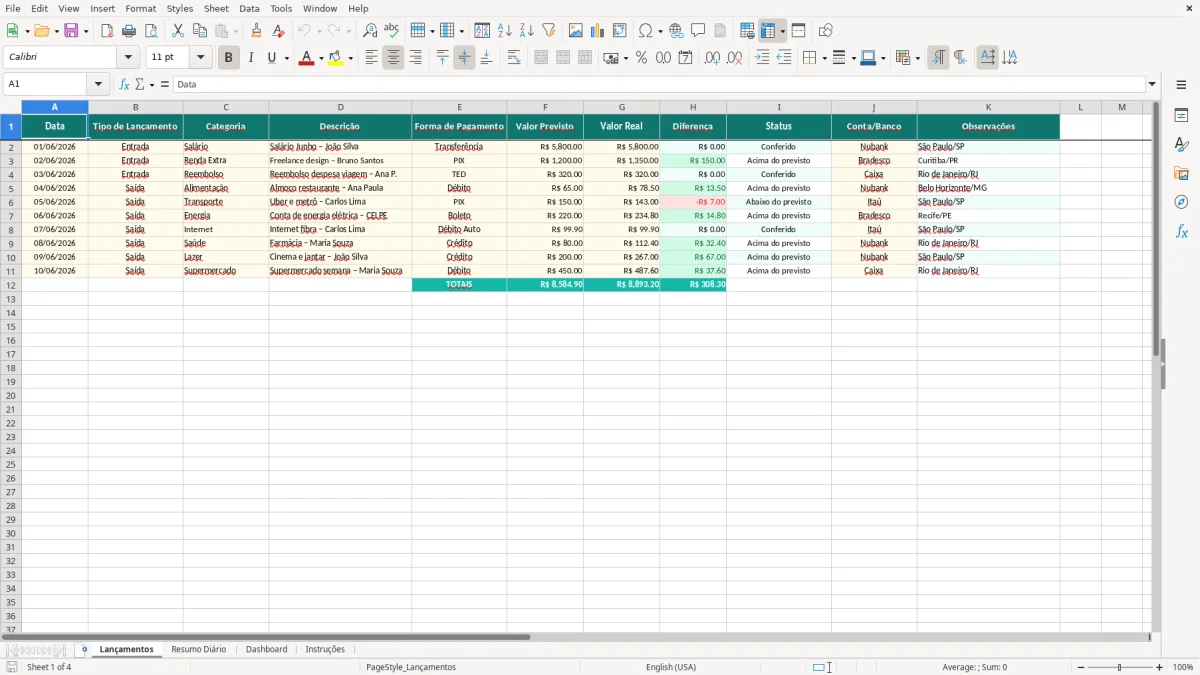Insert Chart icon
Viewport: 1200px width, 675px height.
click(x=598, y=31)
